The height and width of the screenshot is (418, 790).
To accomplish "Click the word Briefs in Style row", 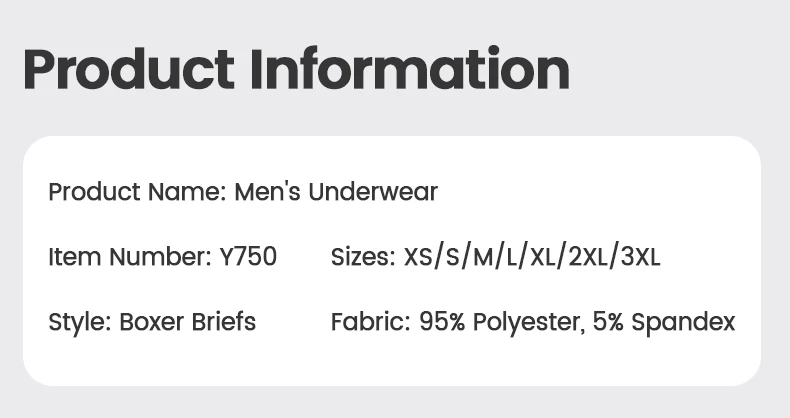I will click(x=224, y=322).
